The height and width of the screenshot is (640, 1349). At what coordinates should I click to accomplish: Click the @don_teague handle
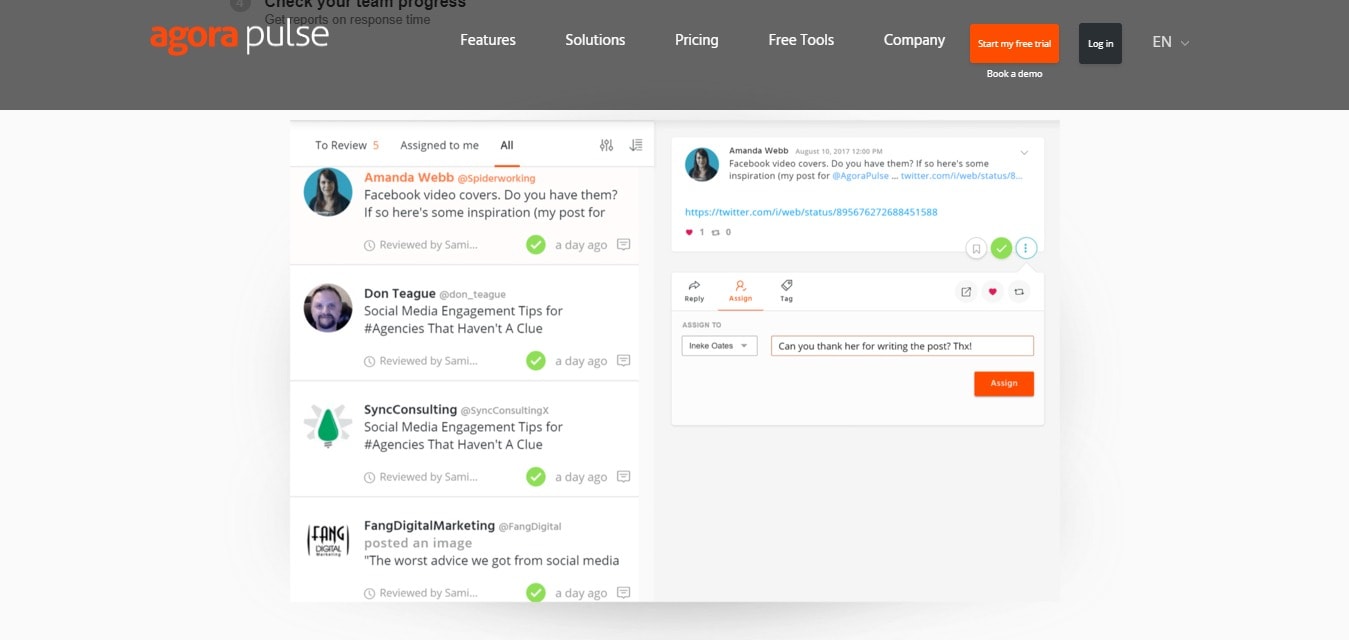pyautogui.click(x=473, y=294)
